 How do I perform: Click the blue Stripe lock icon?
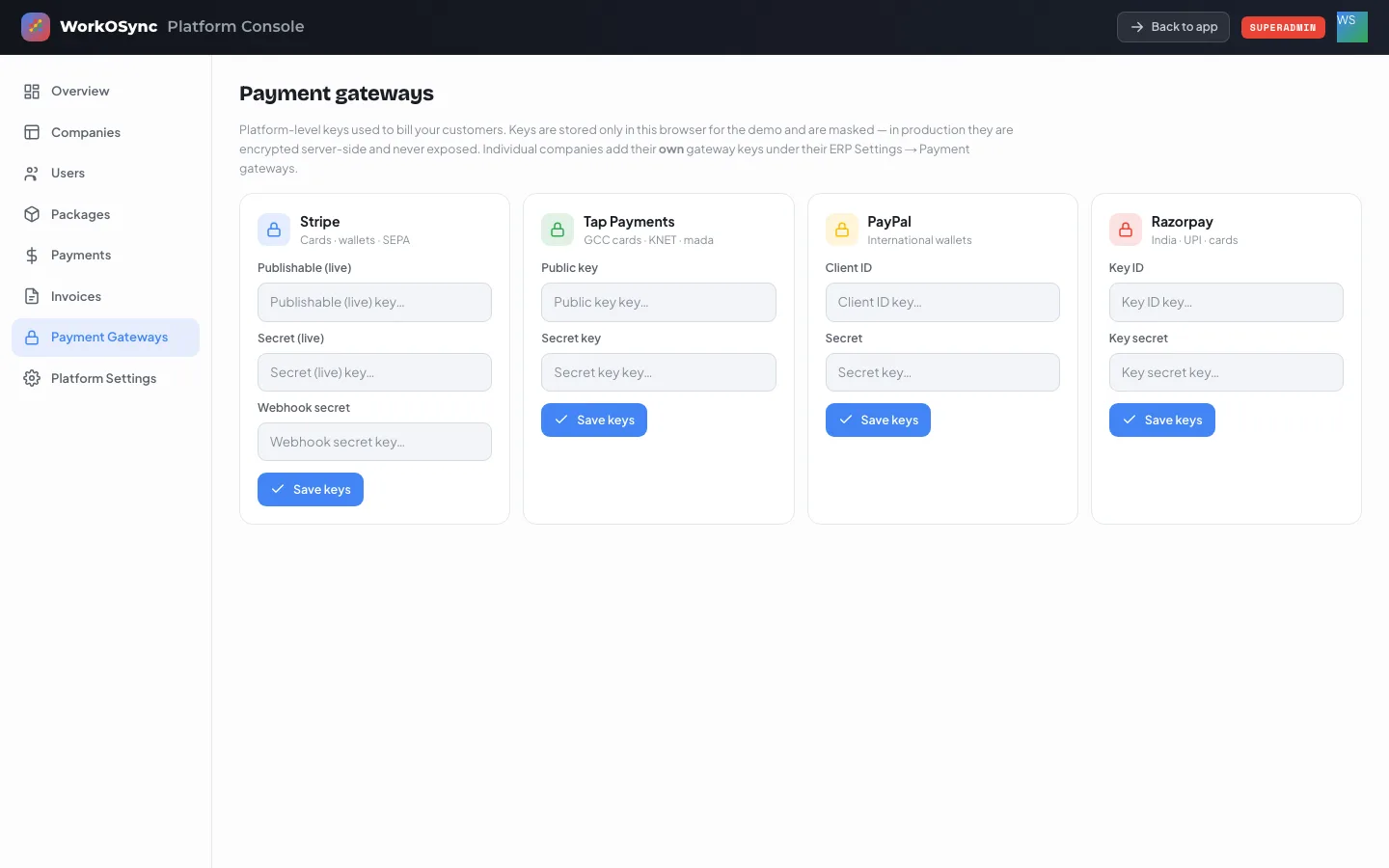point(274,230)
